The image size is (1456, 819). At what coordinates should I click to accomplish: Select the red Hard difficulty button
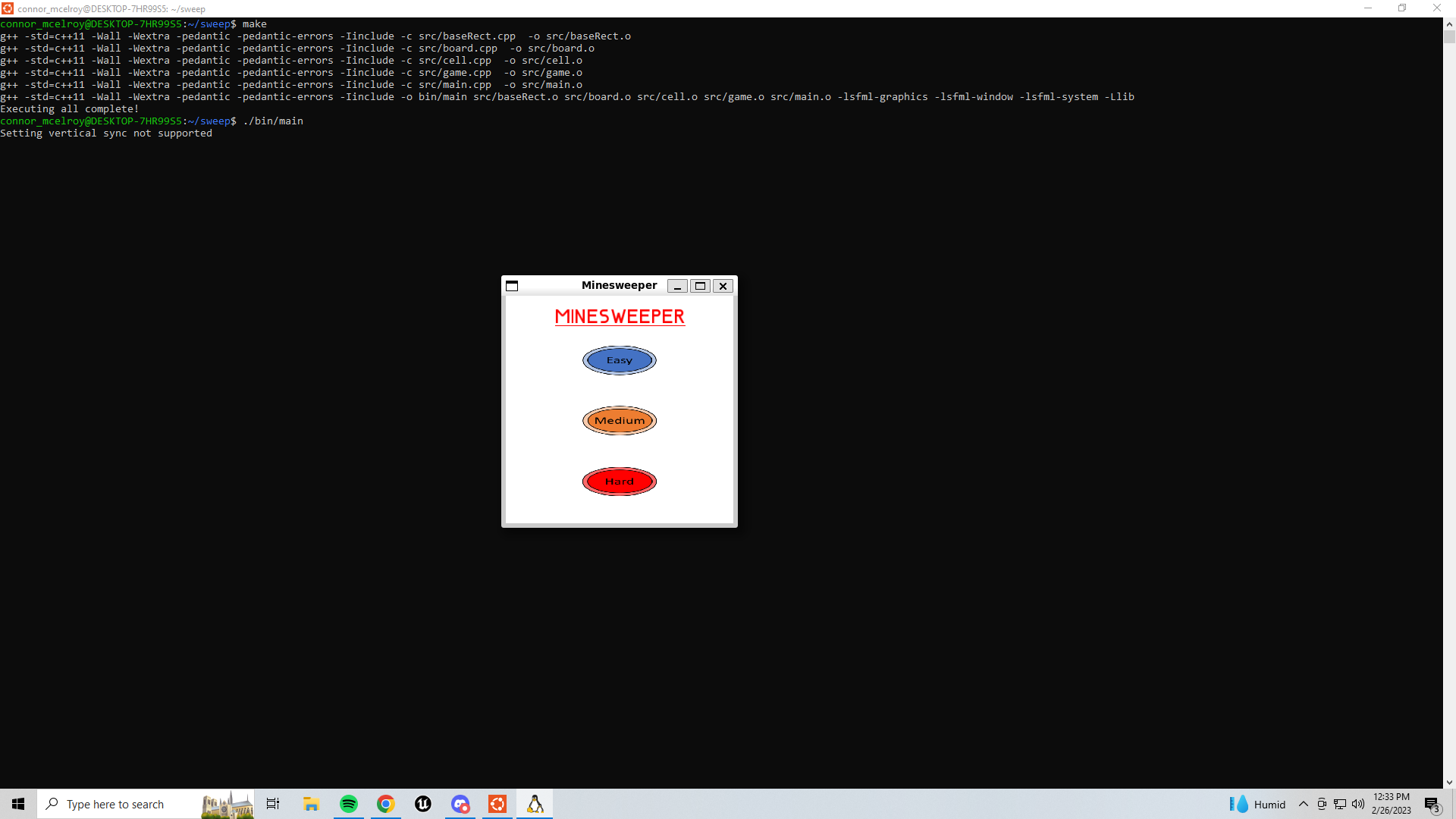(619, 482)
